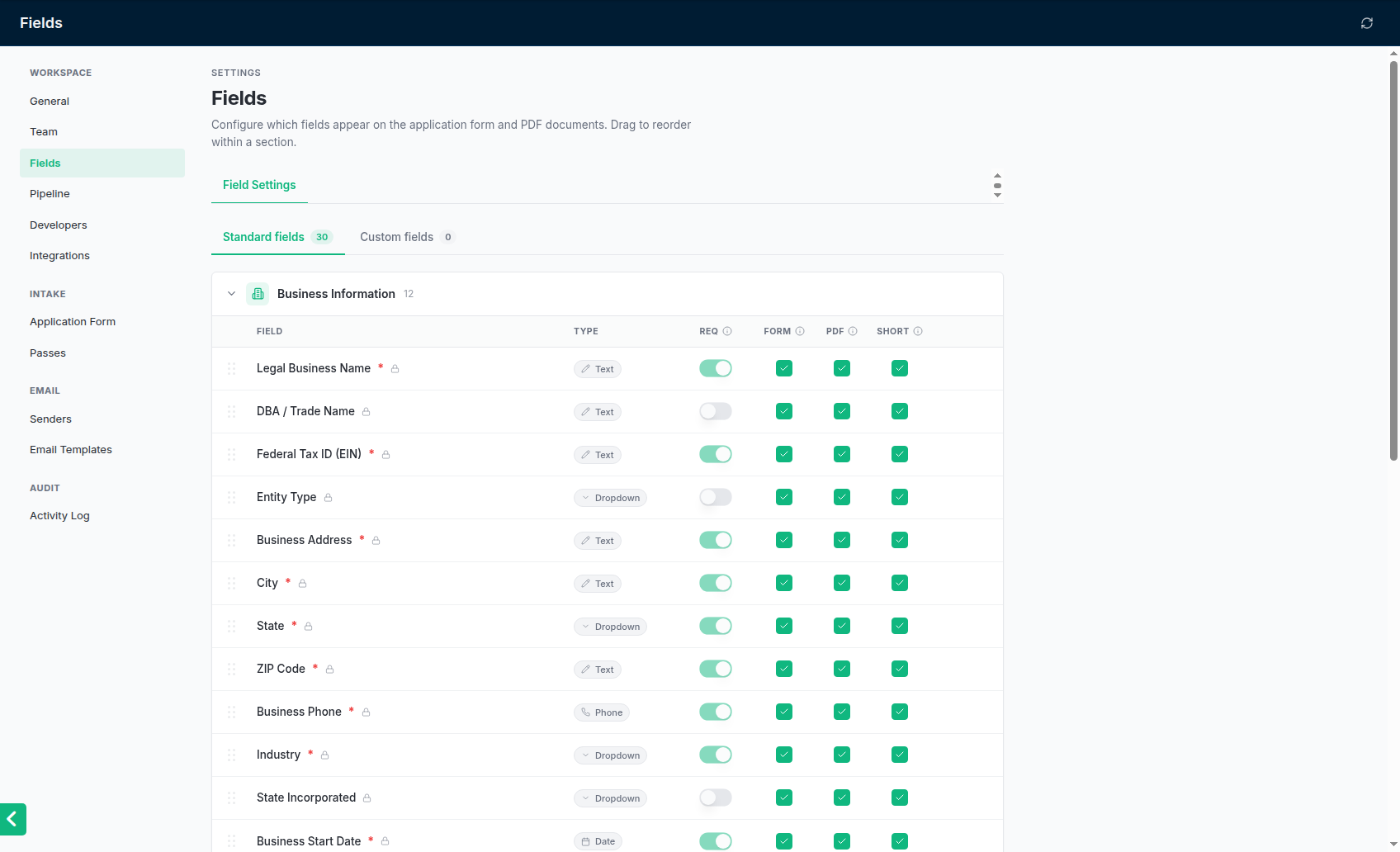Image resolution: width=1400 pixels, height=852 pixels.
Task: Switch to the Custom fields tab
Action: [x=407, y=237]
